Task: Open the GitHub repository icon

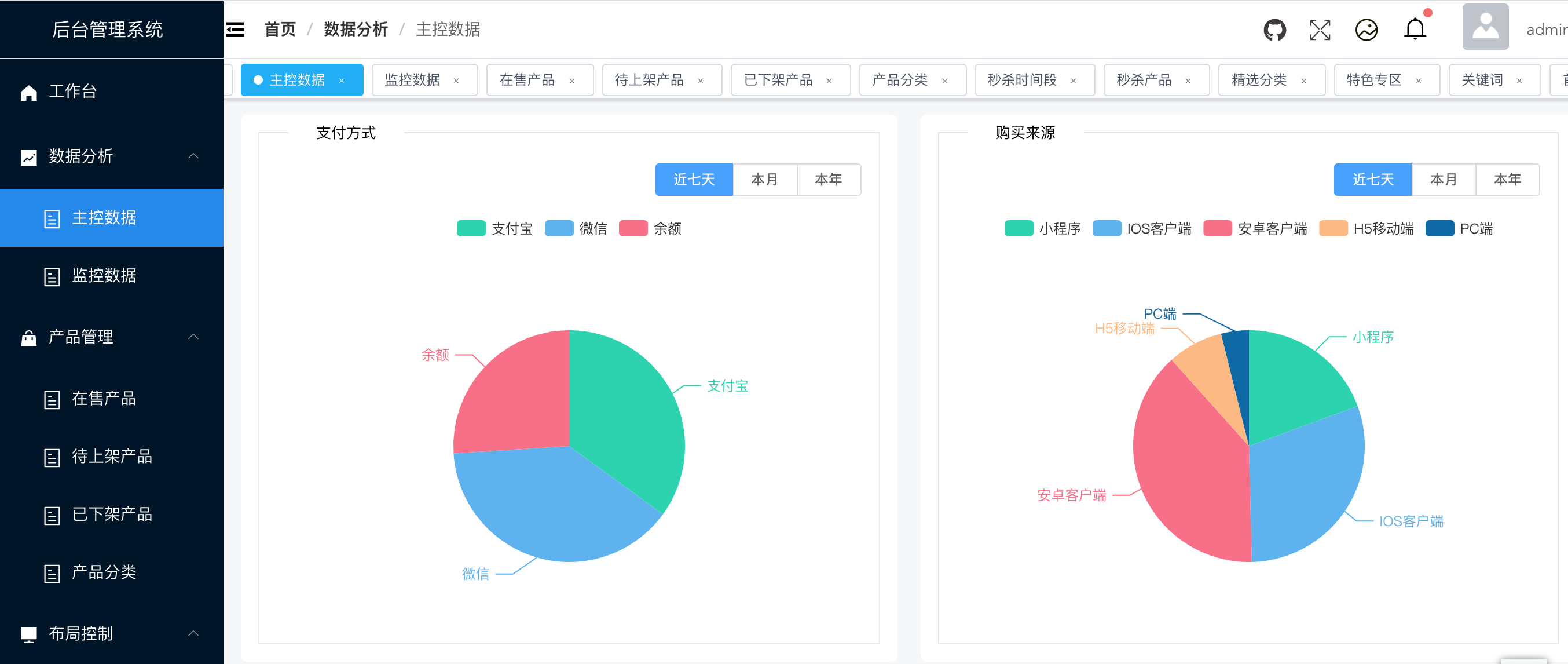Action: click(1274, 29)
